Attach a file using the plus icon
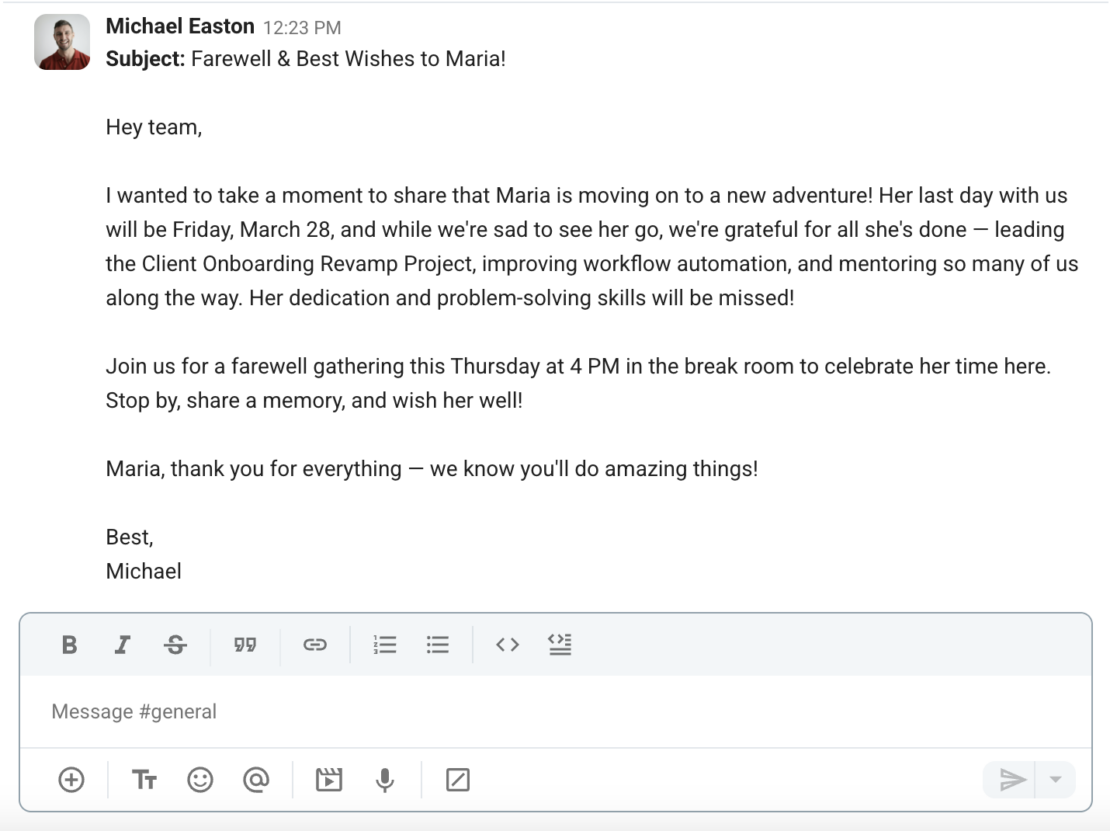This screenshot has width=1110, height=831. [70, 780]
